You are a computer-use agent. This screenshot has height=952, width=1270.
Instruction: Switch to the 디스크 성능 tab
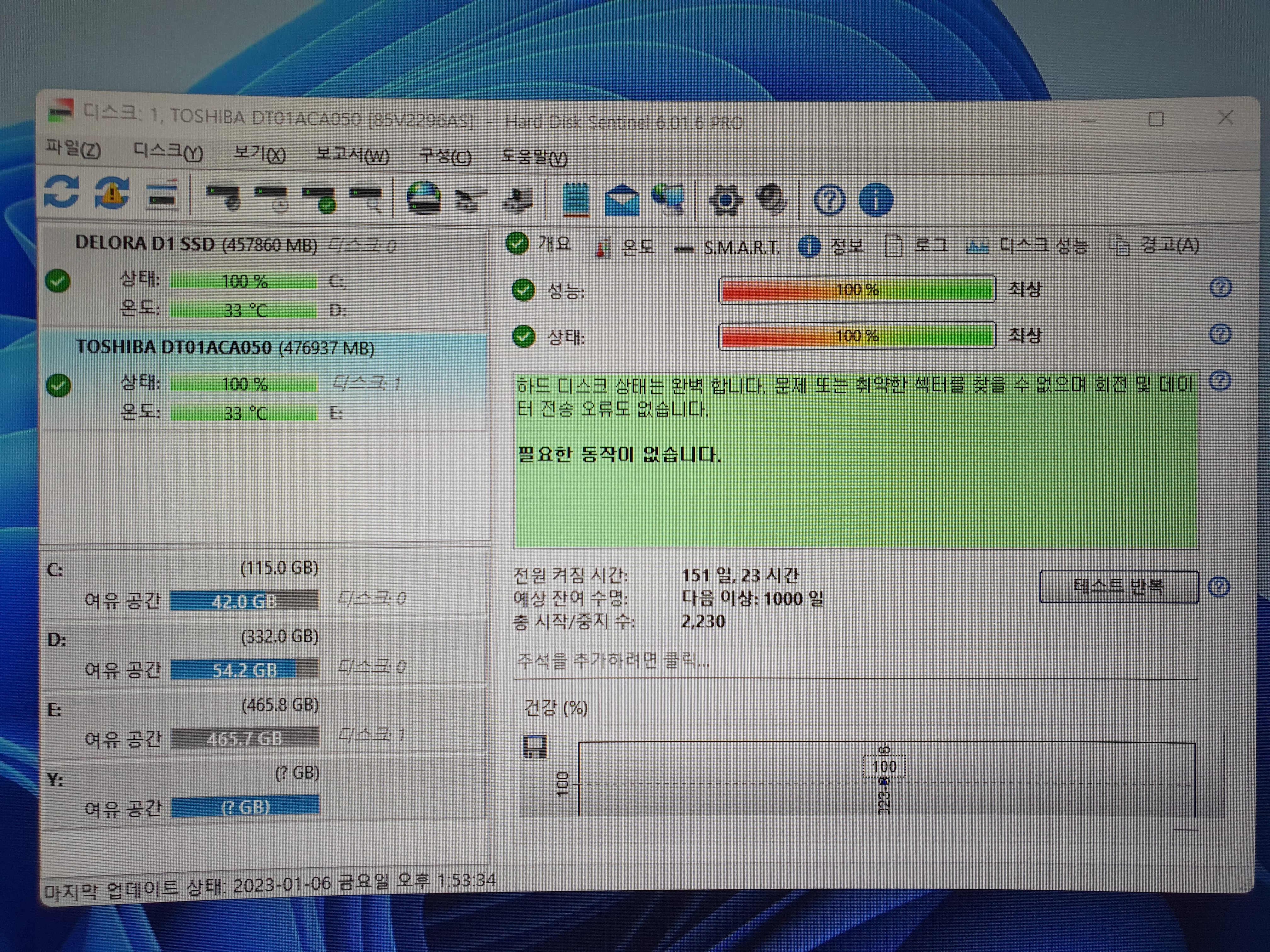1027,246
